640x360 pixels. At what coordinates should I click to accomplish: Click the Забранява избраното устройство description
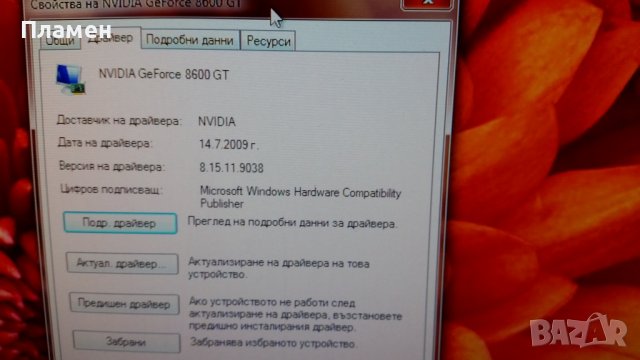pyautogui.click(x=273, y=343)
